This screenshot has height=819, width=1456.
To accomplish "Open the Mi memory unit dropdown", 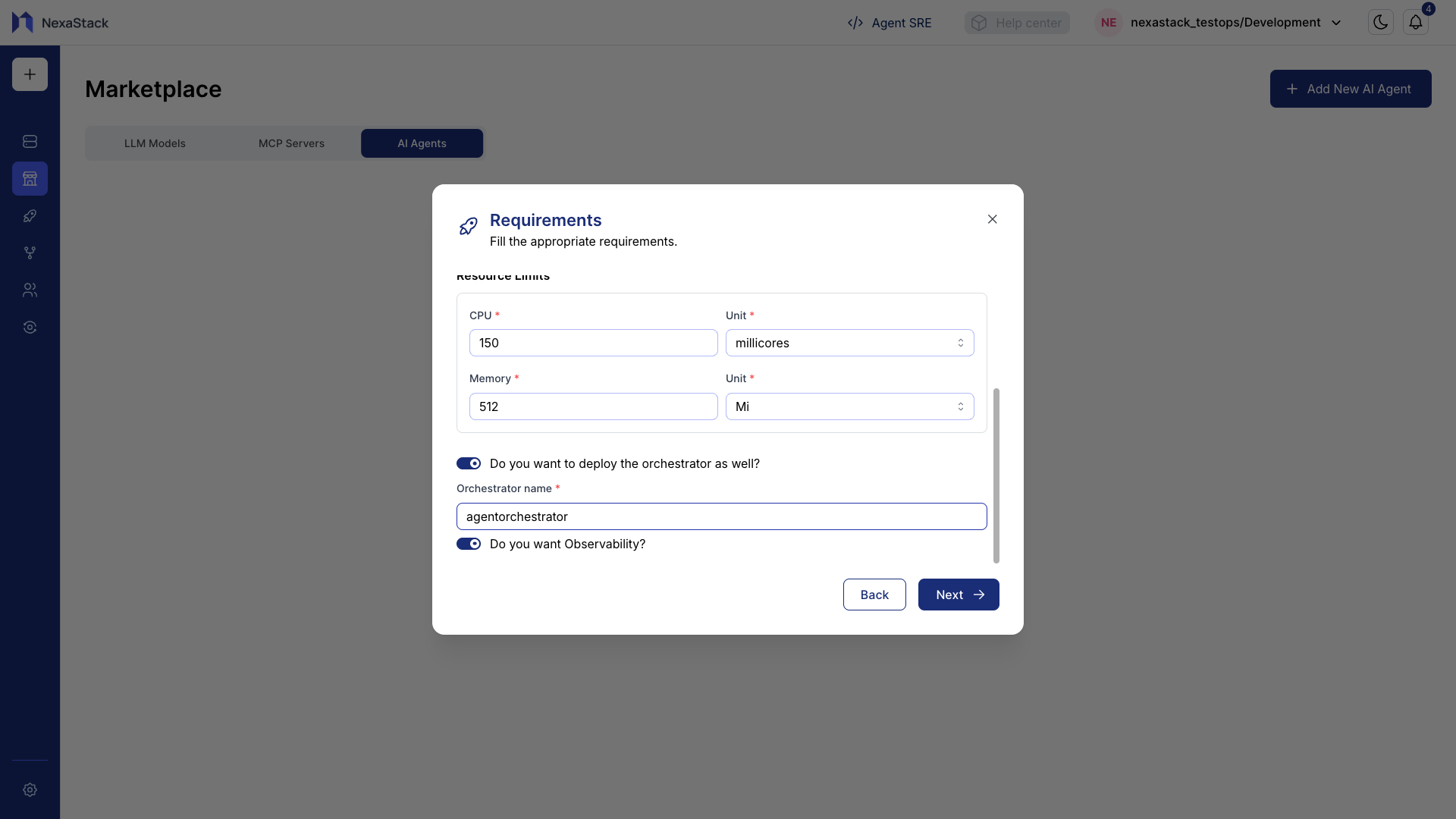I will tap(849, 406).
